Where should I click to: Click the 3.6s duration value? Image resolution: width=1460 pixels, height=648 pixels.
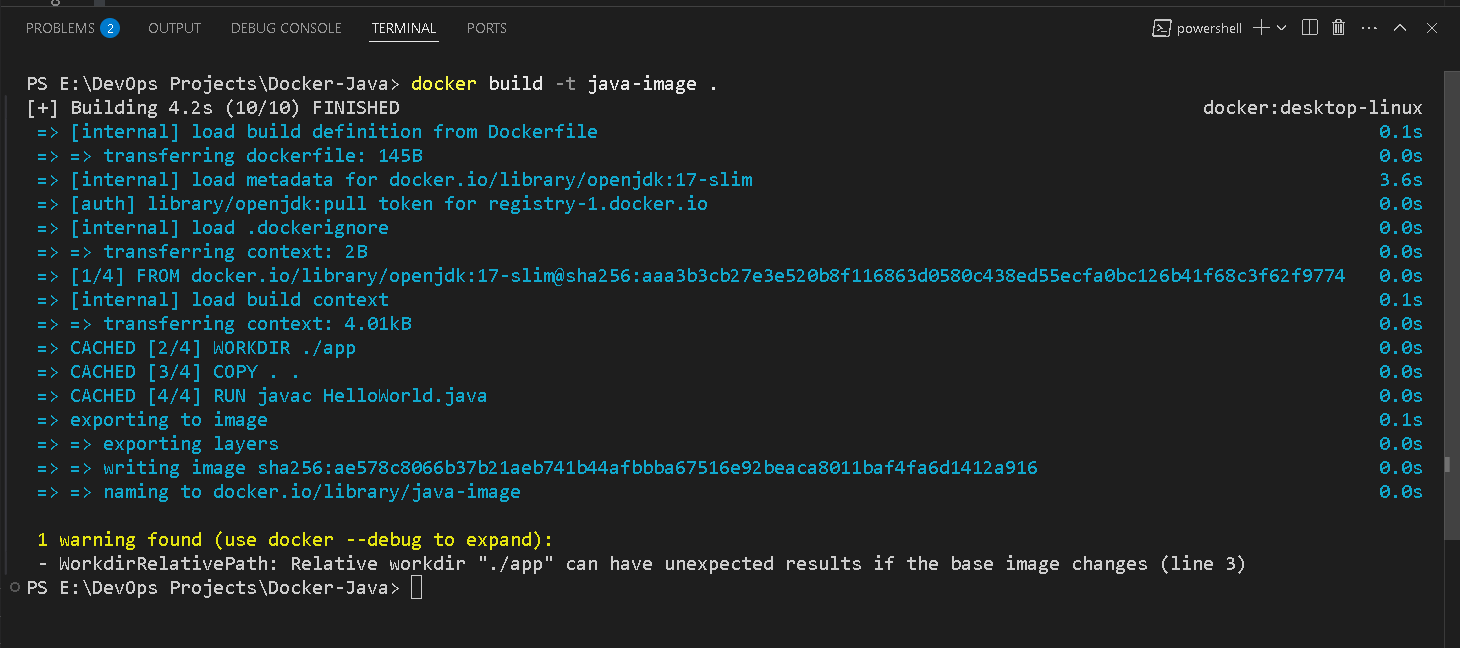coord(1401,180)
